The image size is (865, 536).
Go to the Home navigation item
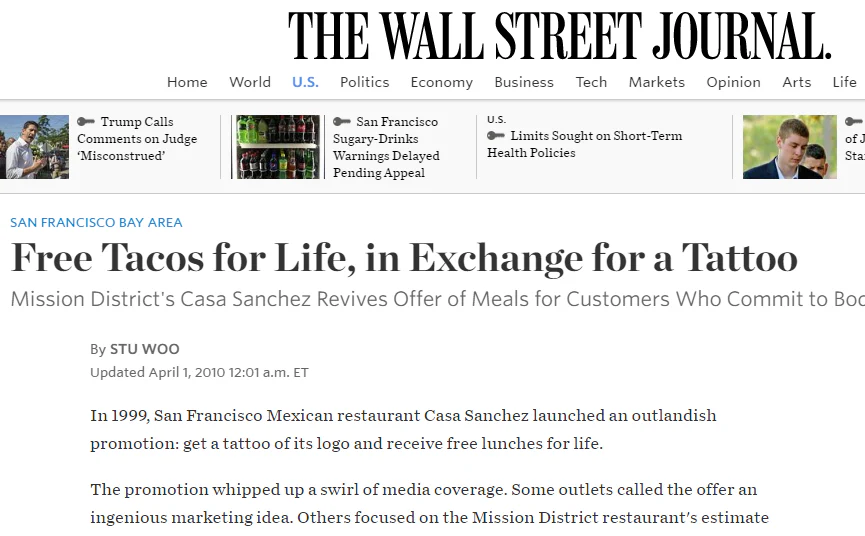point(187,82)
